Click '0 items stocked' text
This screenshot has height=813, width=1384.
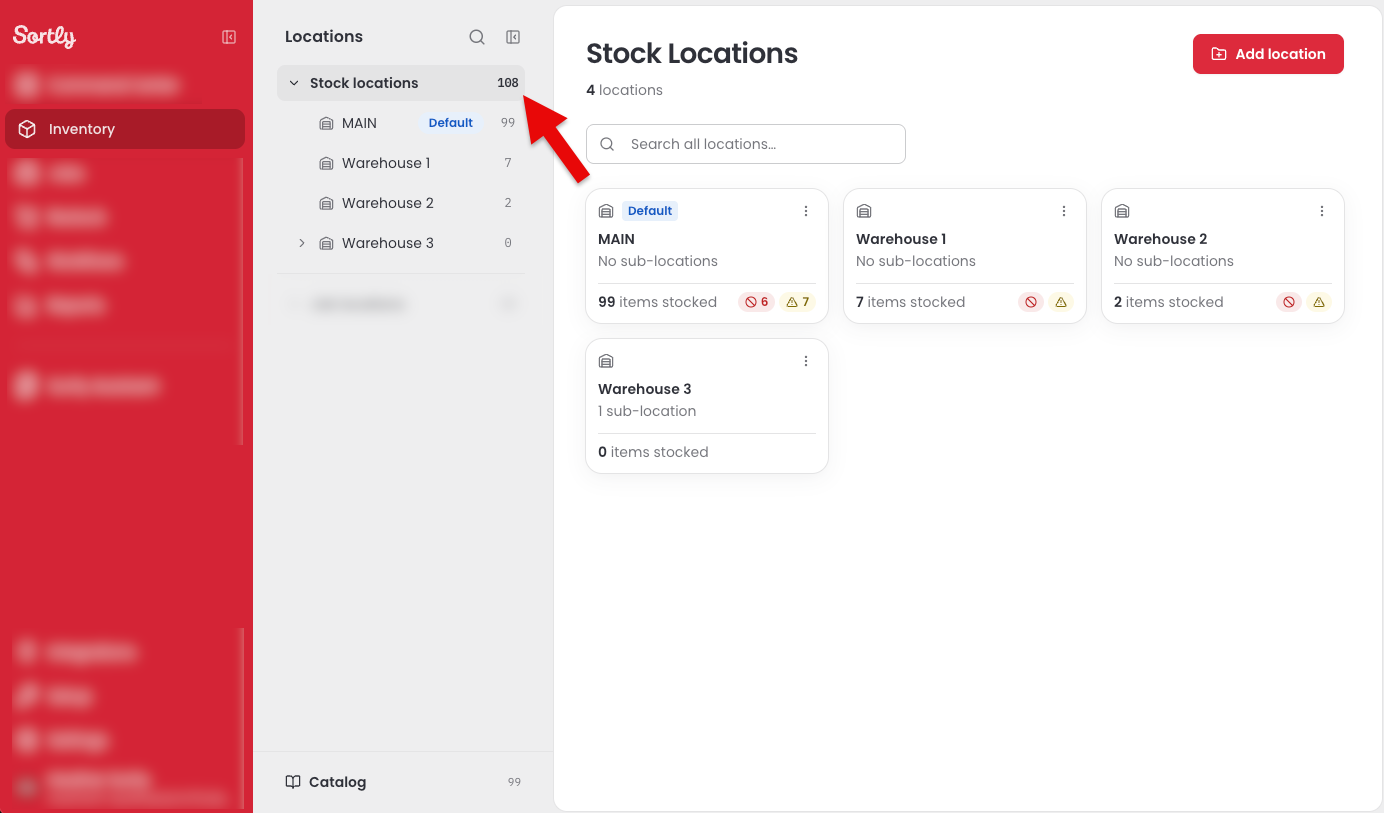pyautogui.click(x=653, y=452)
